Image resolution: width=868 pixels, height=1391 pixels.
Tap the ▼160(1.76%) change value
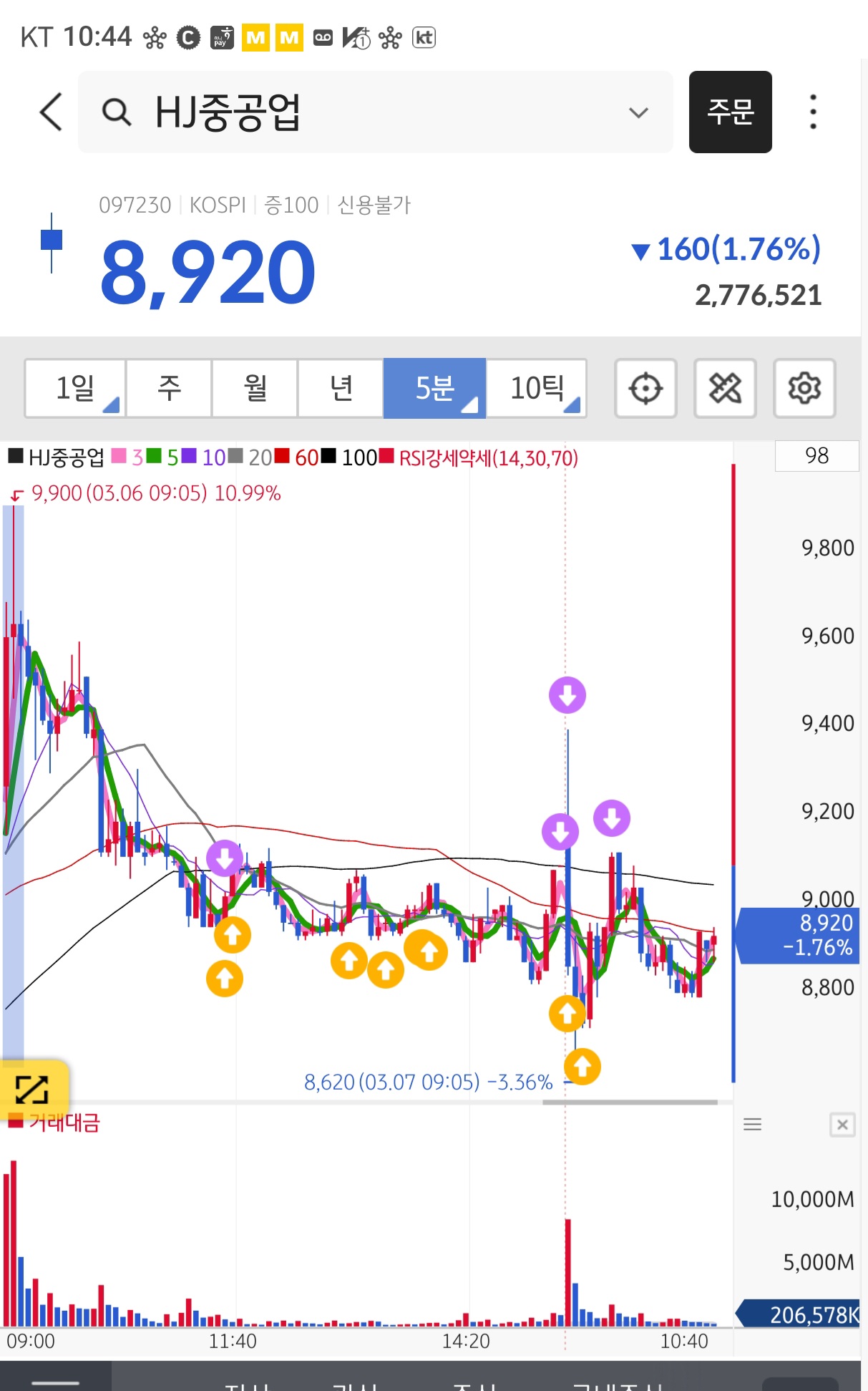(726, 249)
